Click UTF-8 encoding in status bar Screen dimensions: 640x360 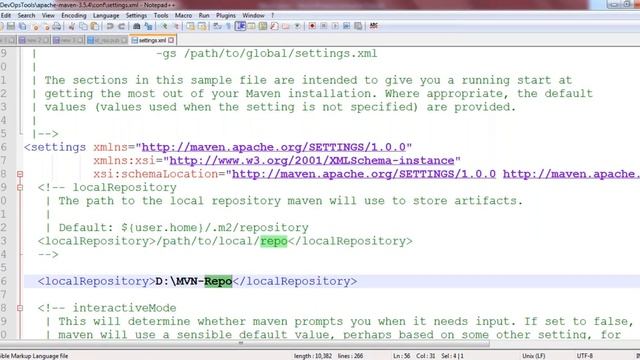pos(584,356)
